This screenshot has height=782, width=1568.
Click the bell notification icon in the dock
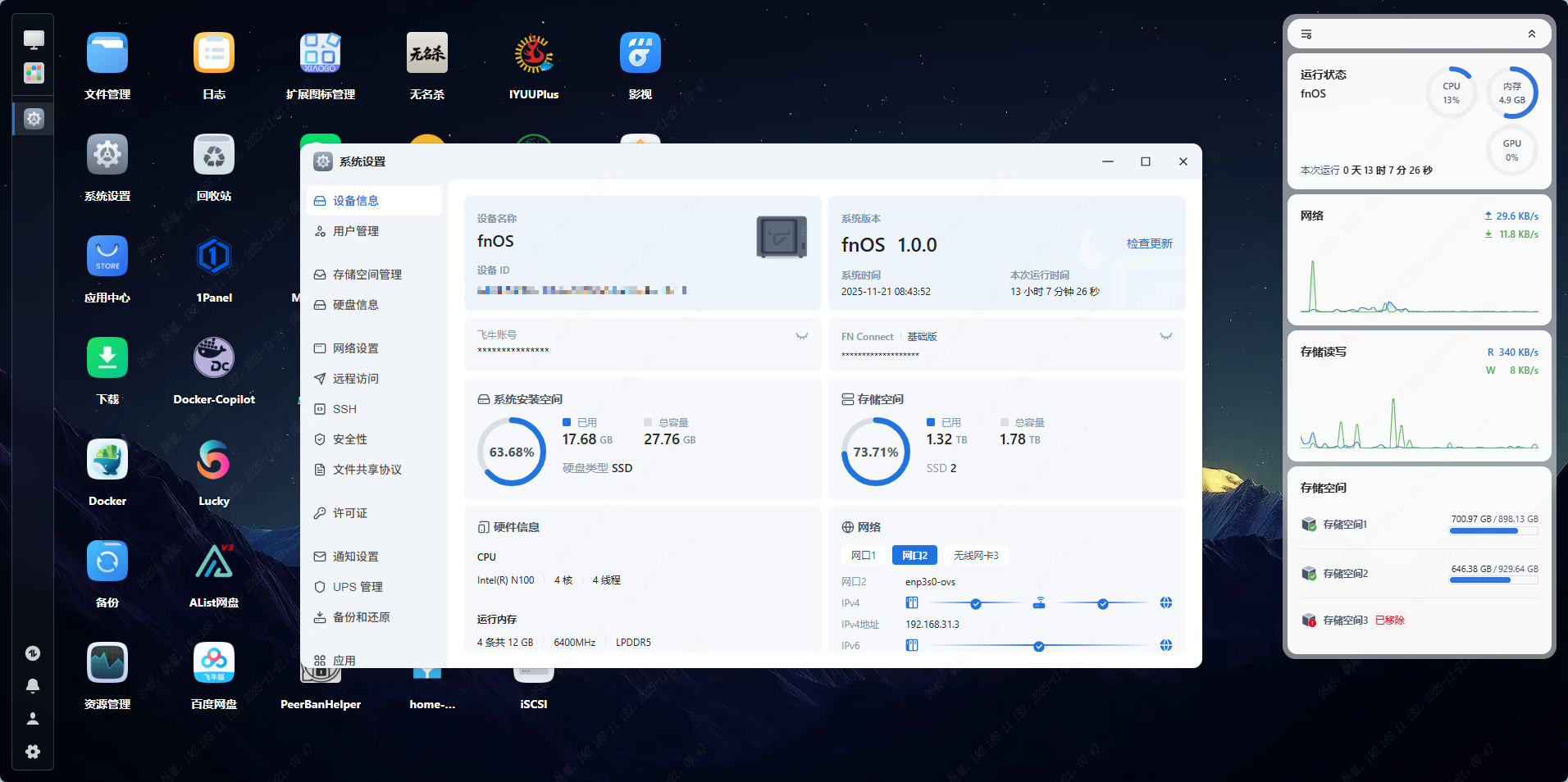pos(33,685)
